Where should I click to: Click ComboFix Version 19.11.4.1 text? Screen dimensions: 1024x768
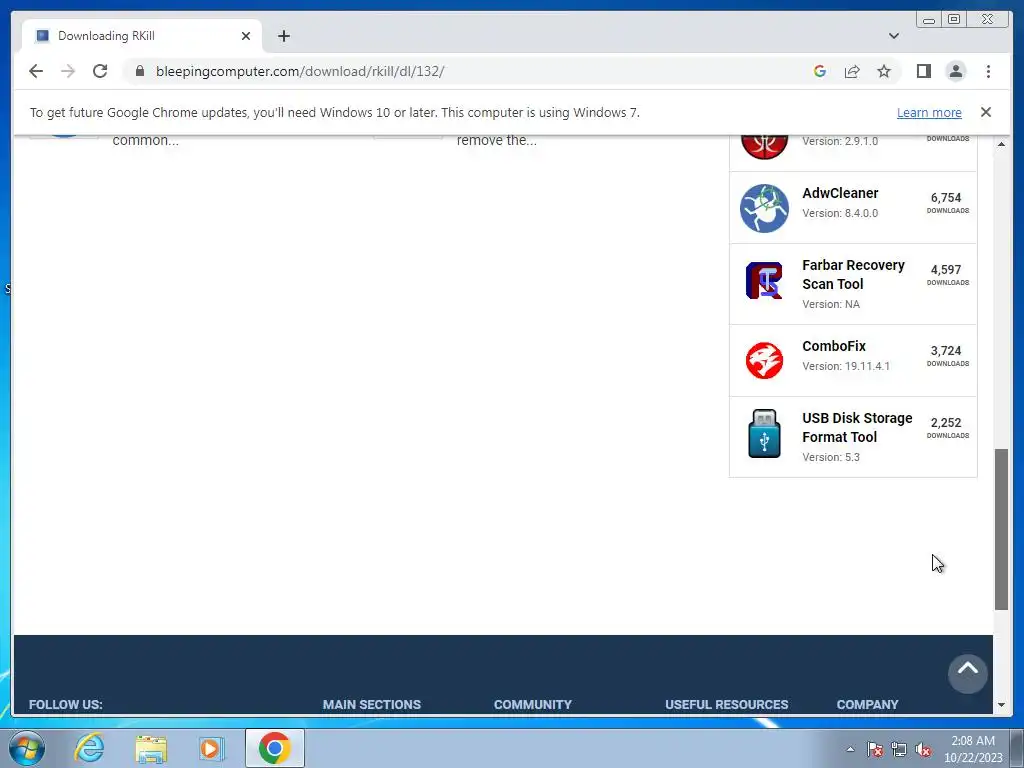(846, 366)
